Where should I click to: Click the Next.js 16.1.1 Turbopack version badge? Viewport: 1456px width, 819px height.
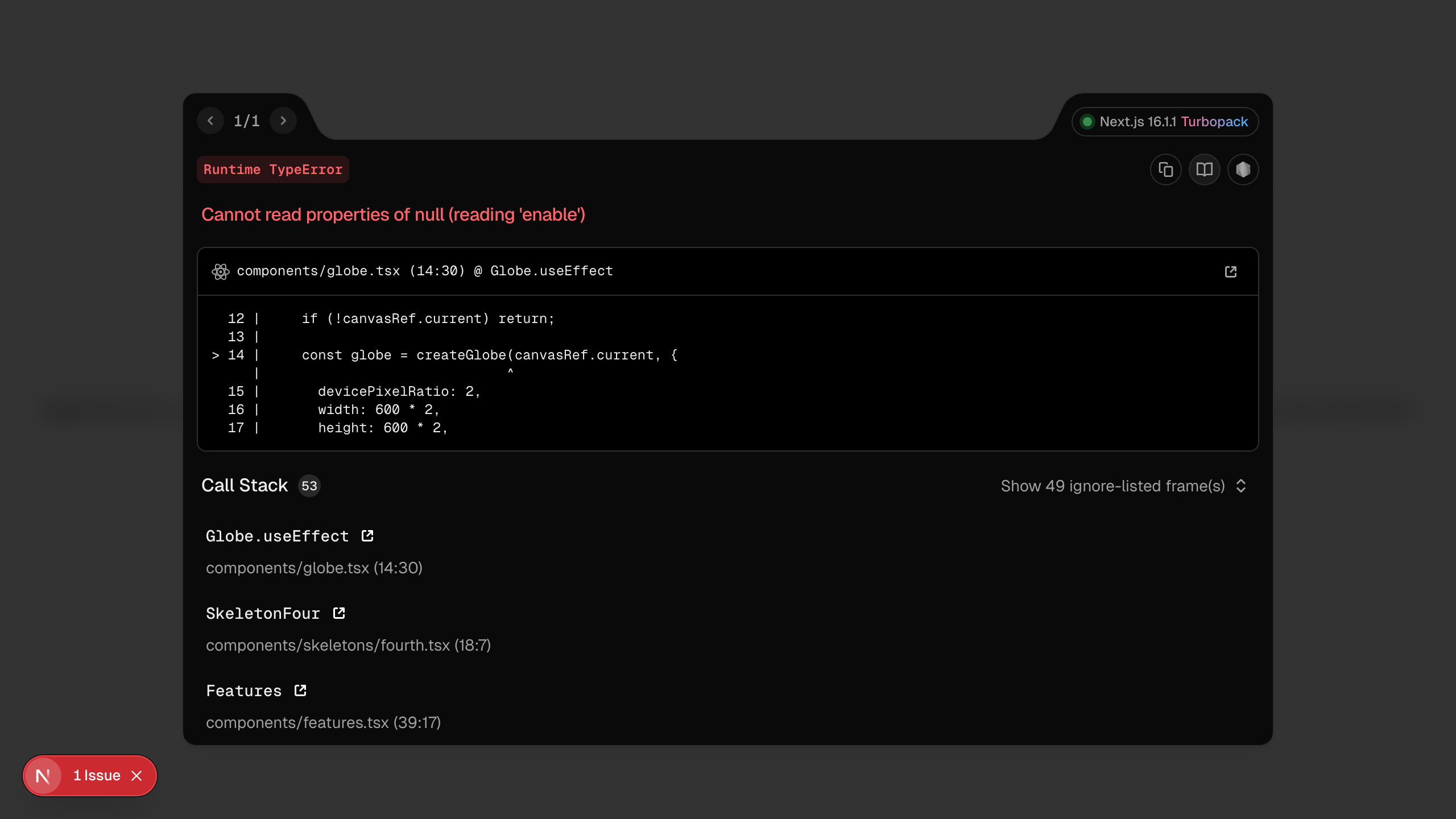point(1165,122)
